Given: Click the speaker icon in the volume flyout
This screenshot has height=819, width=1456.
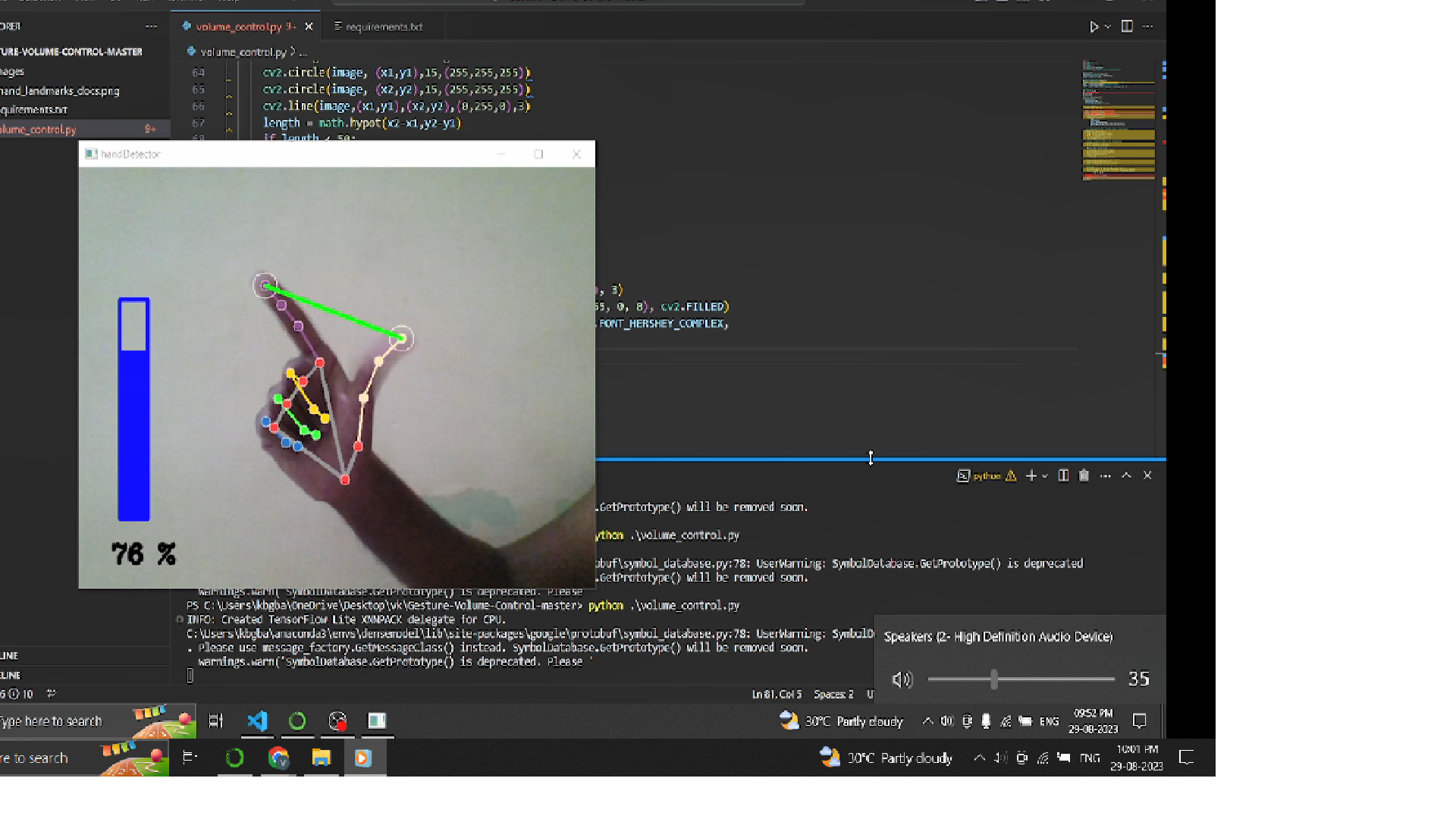Looking at the screenshot, I should pos(902,679).
